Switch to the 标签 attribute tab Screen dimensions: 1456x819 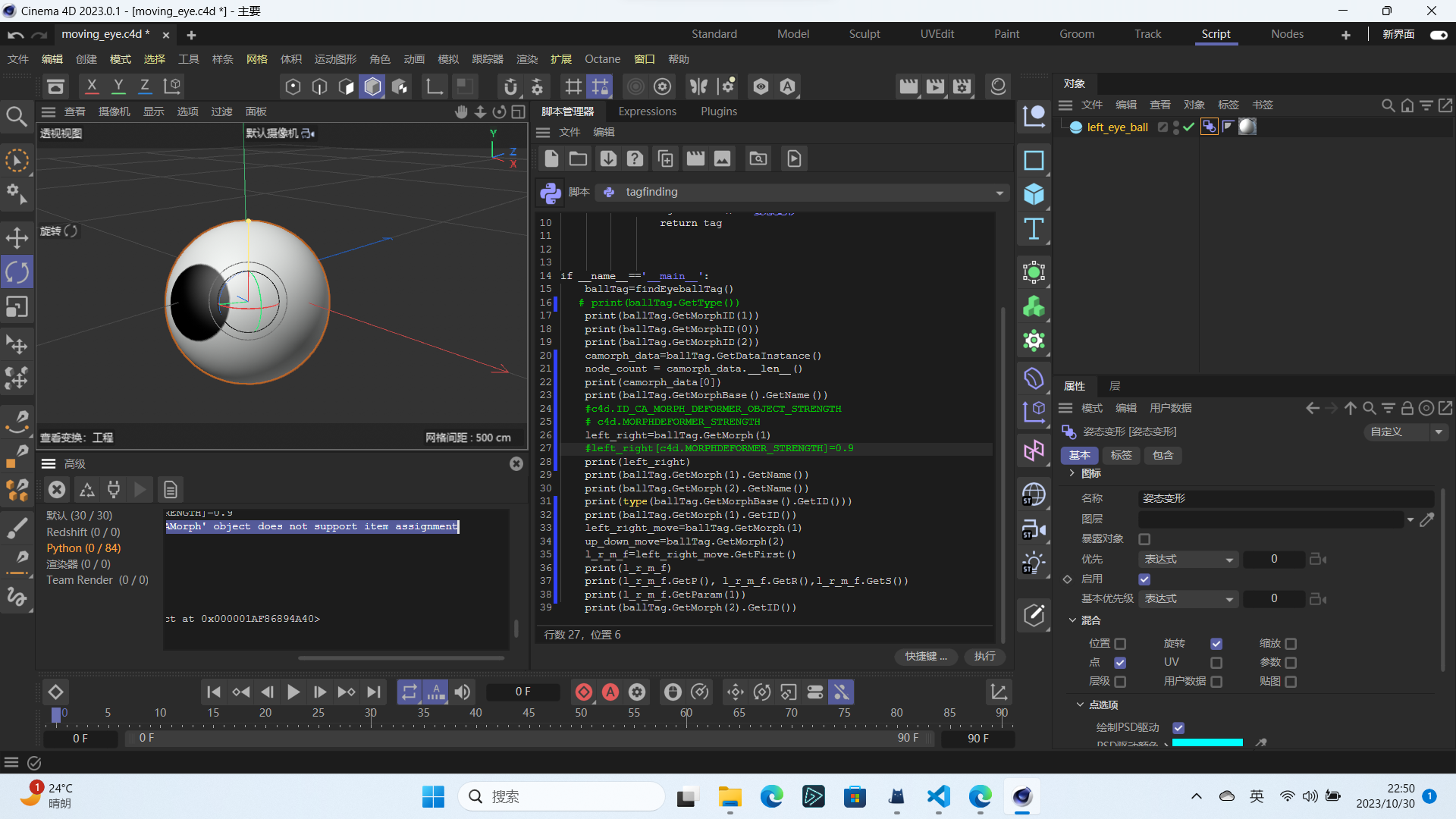(1121, 456)
